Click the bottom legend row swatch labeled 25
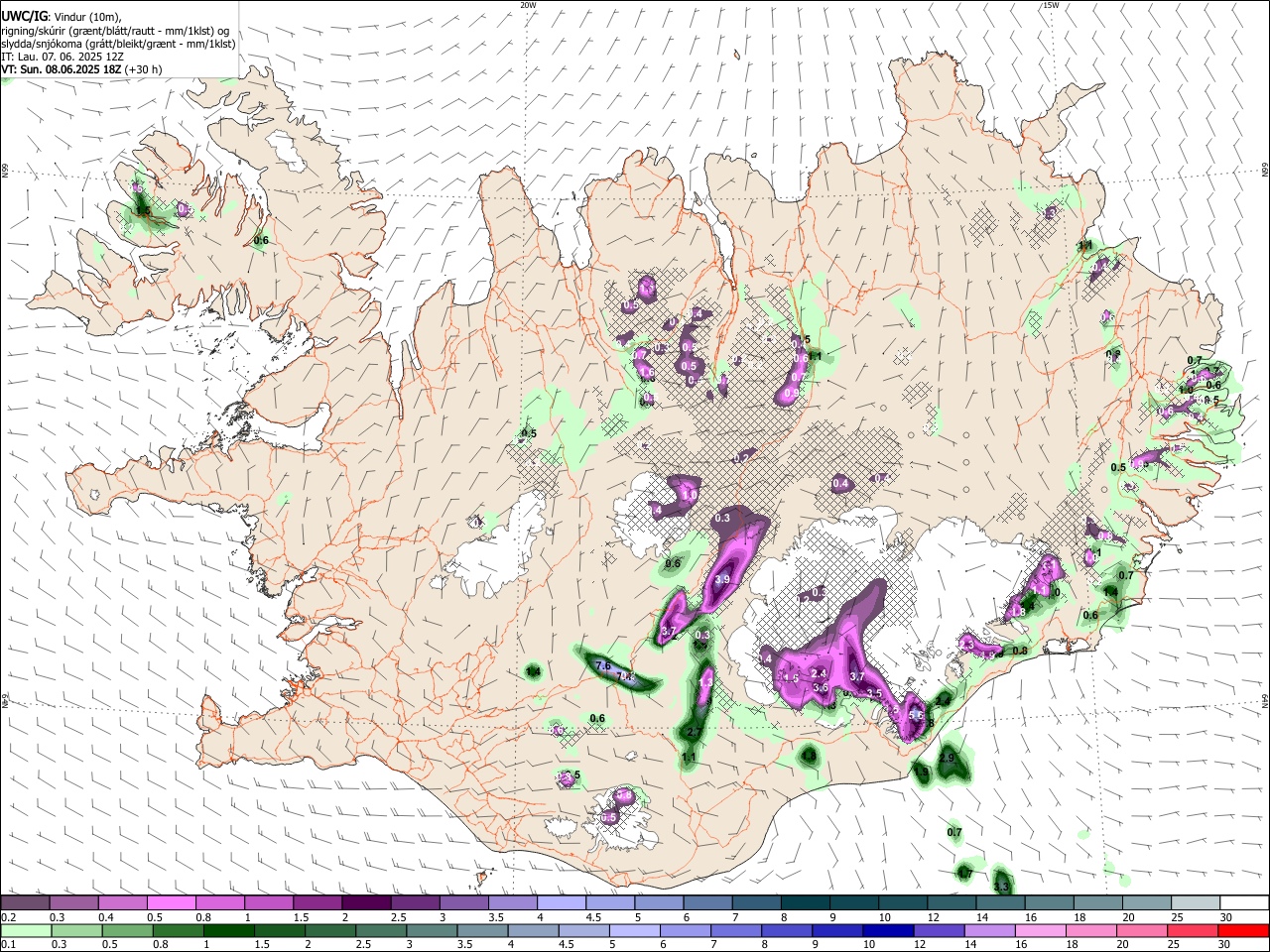The width and height of the screenshot is (1270, 952). coord(1192,931)
